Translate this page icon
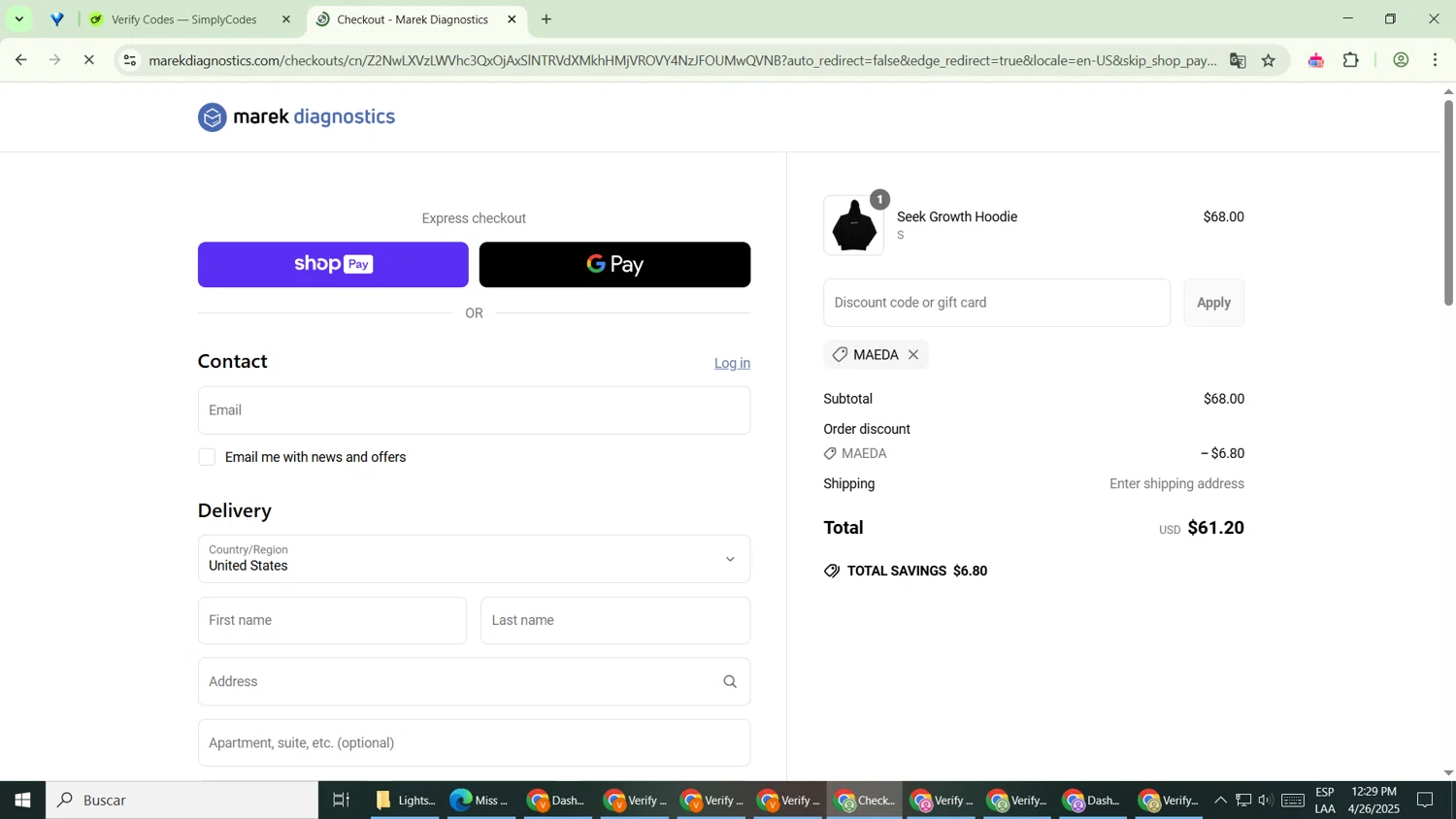This screenshot has height=819, width=1456. pos(1238,60)
